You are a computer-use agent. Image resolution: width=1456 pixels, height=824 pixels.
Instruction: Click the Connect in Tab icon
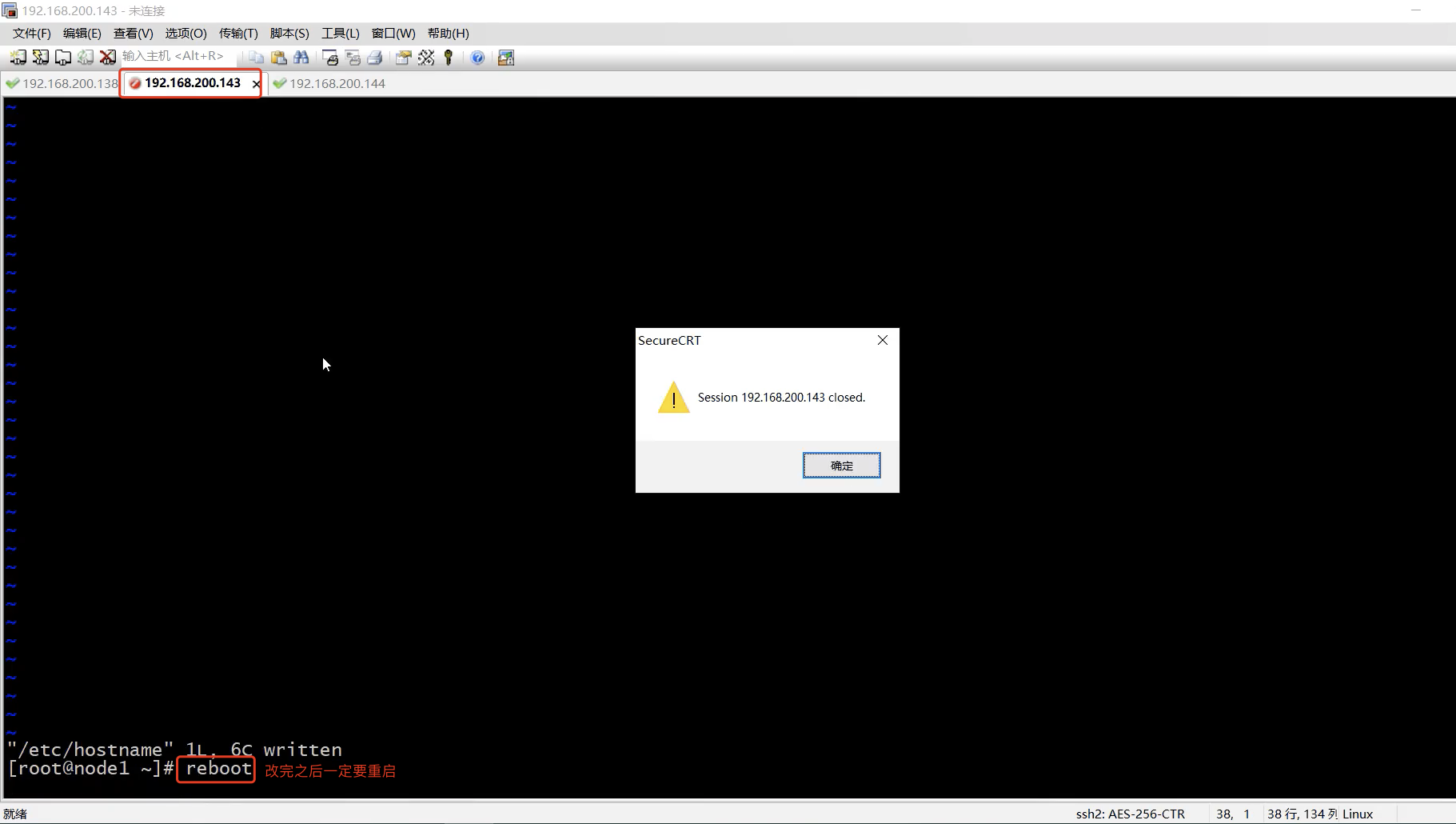tap(62, 58)
